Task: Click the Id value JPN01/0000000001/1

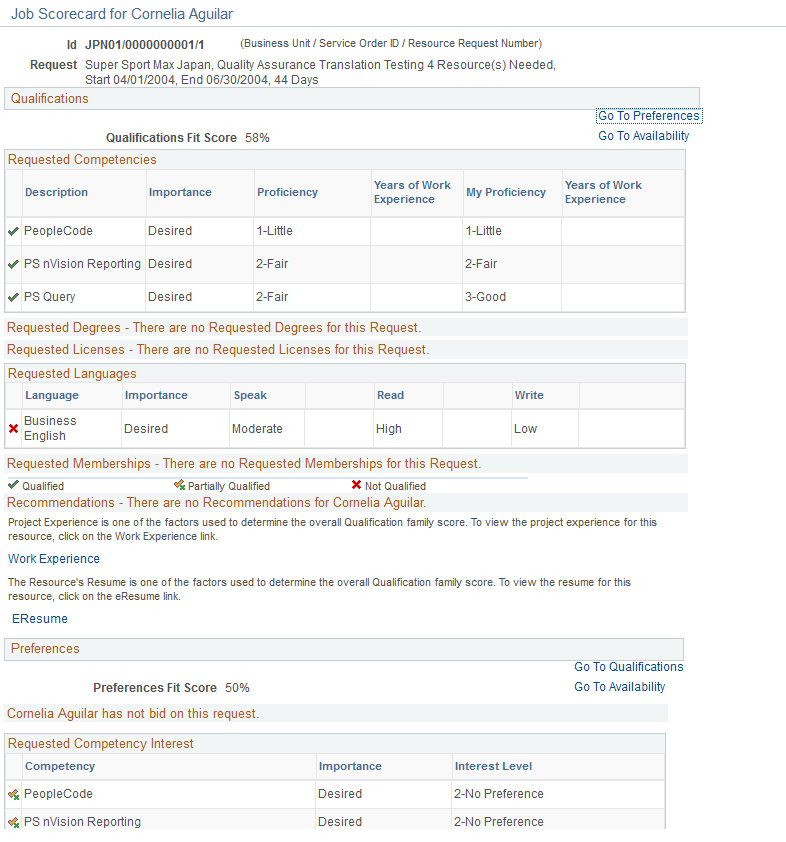Action: [144, 45]
